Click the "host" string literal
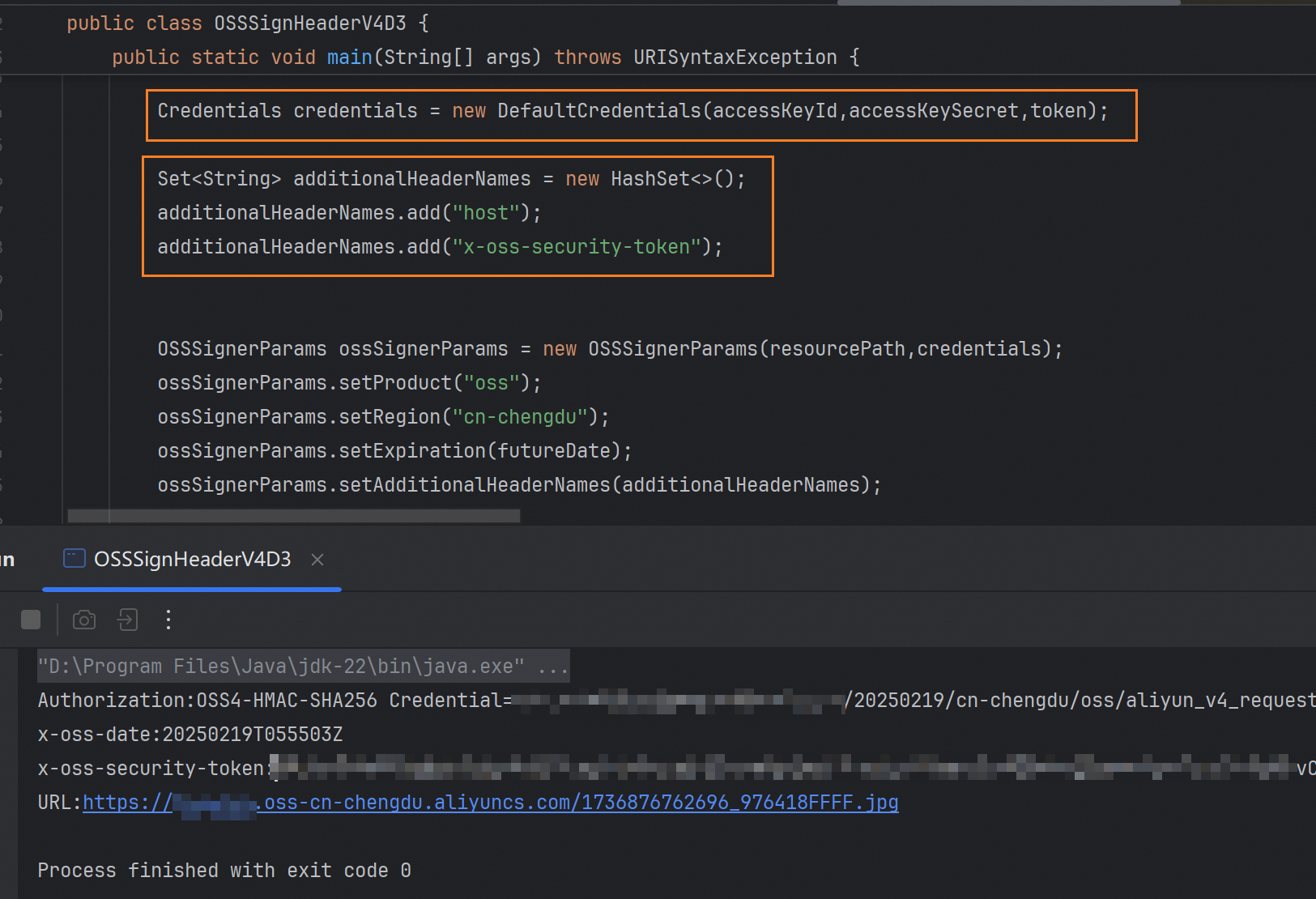This screenshot has height=899, width=1316. point(486,213)
